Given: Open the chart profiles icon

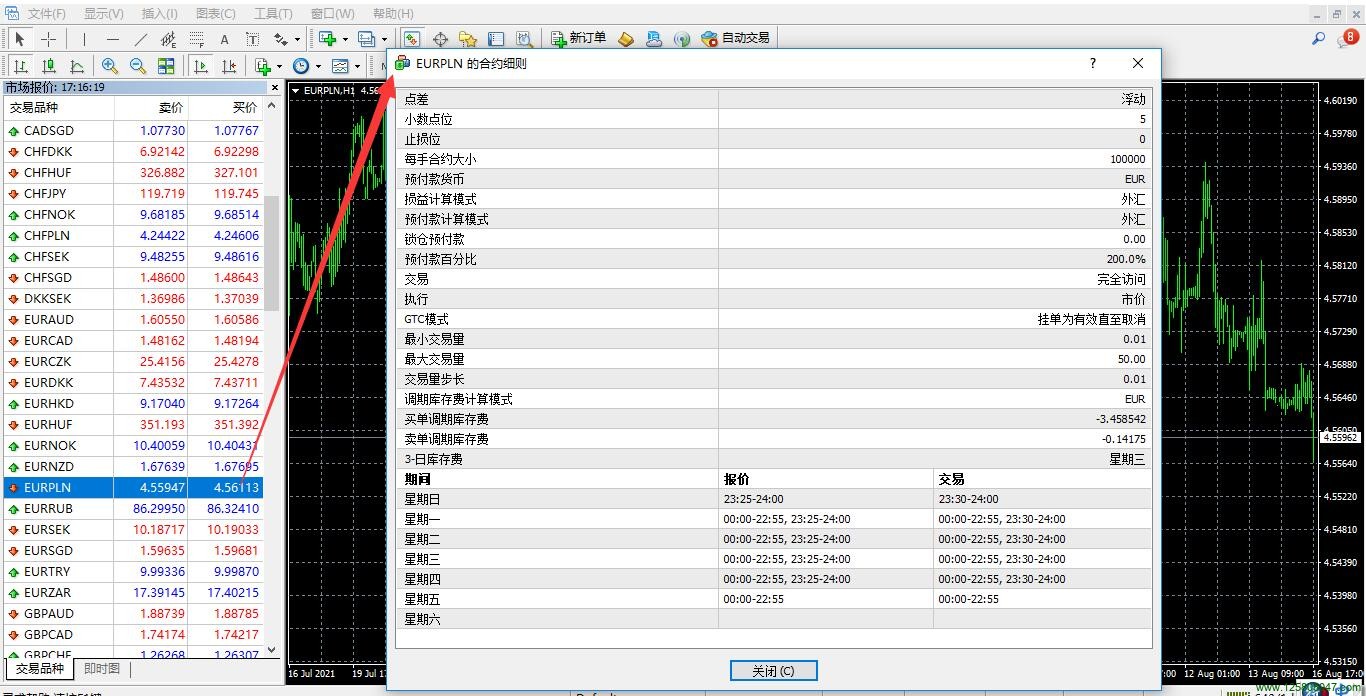Looking at the screenshot, I should [366, 39].
